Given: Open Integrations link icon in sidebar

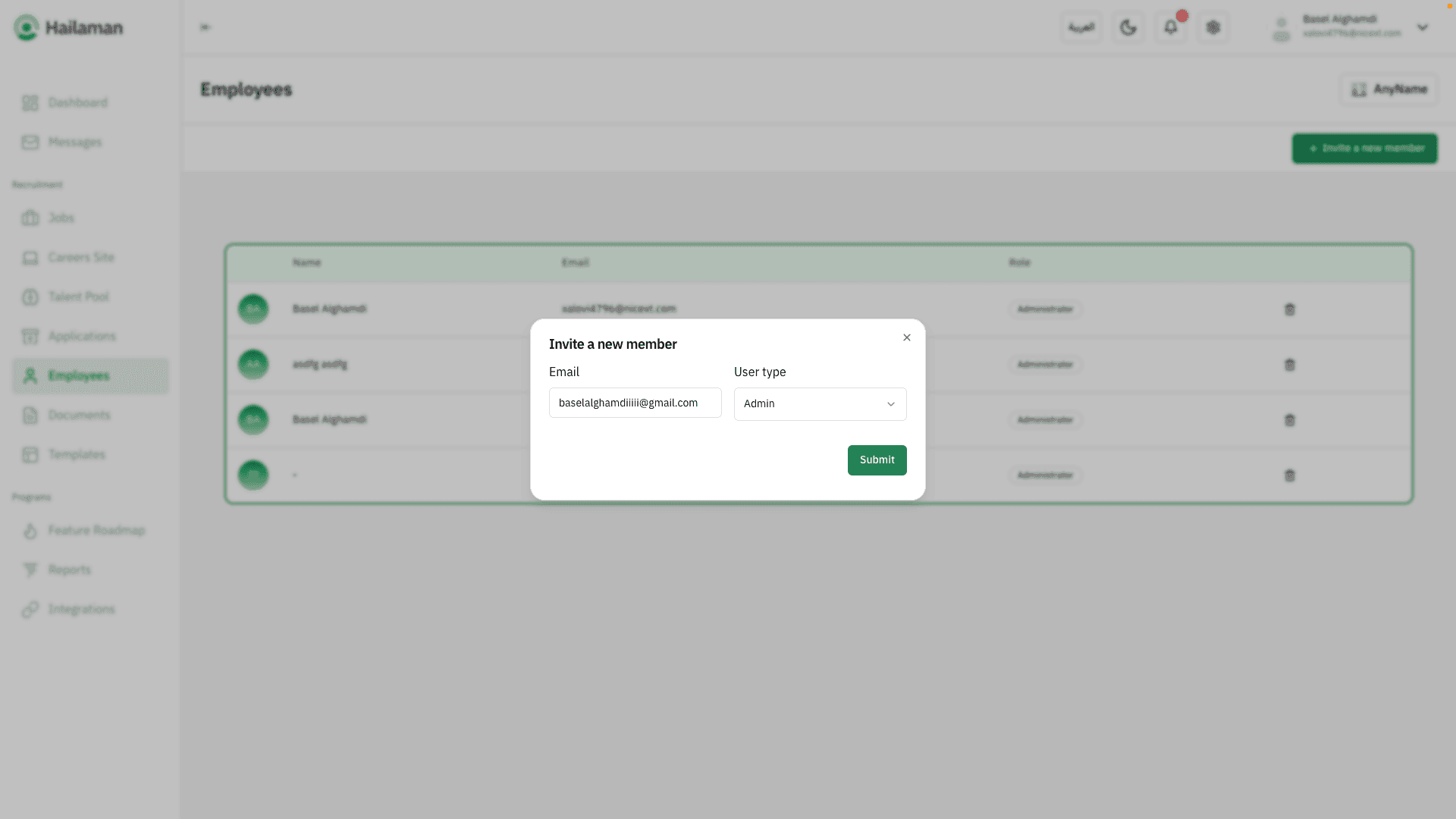Looking at the screenshot, I should [30, 610].
